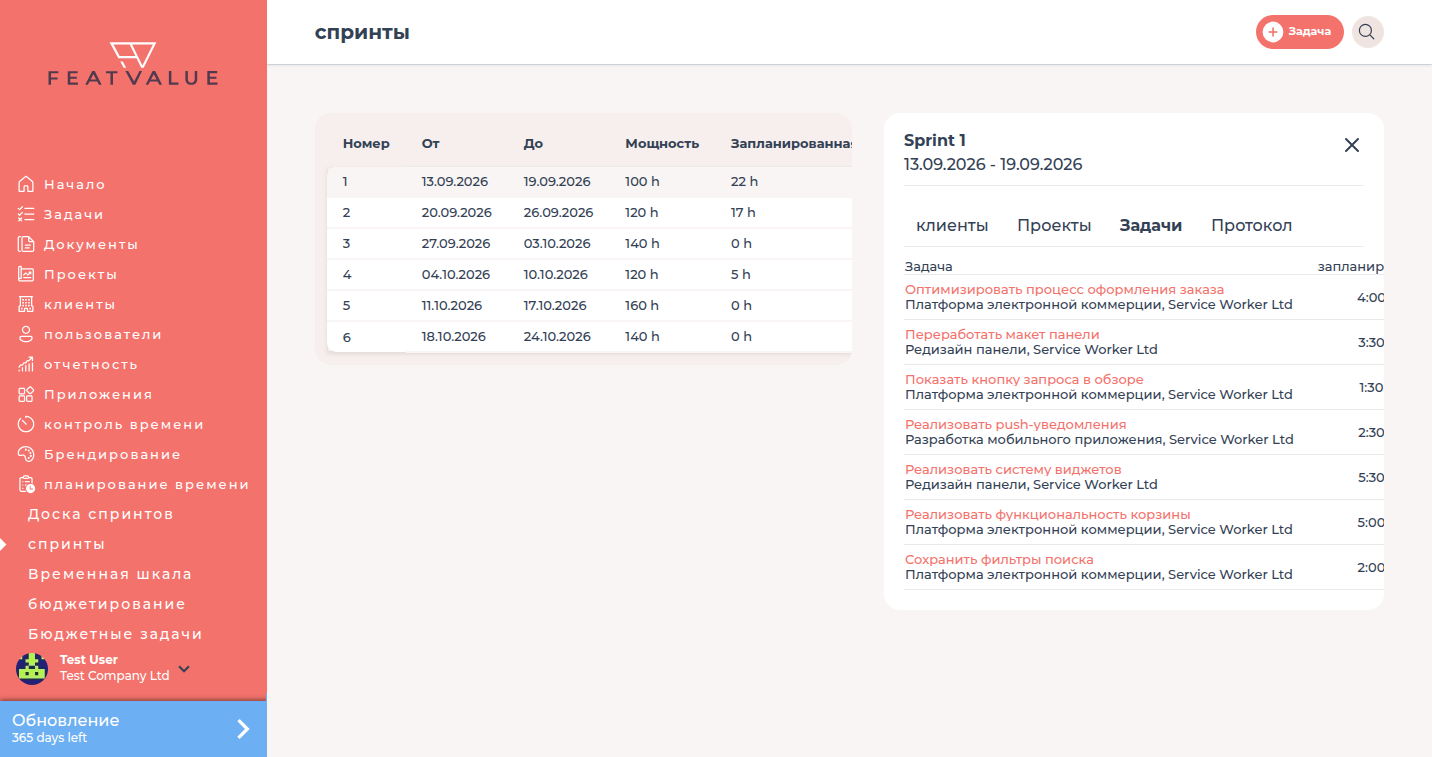Open task Реализовать систему виджетов
Viewport: 1432px width, 757px height.
coord(1013,470)
